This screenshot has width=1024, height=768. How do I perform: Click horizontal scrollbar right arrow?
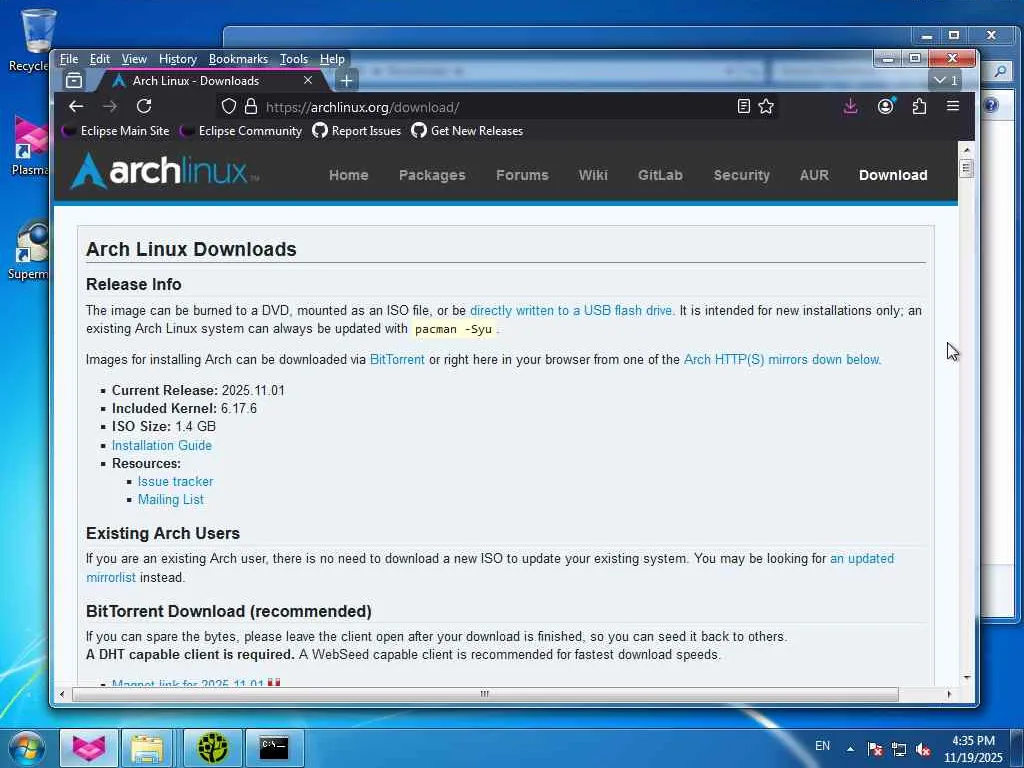tap(949, 694)
